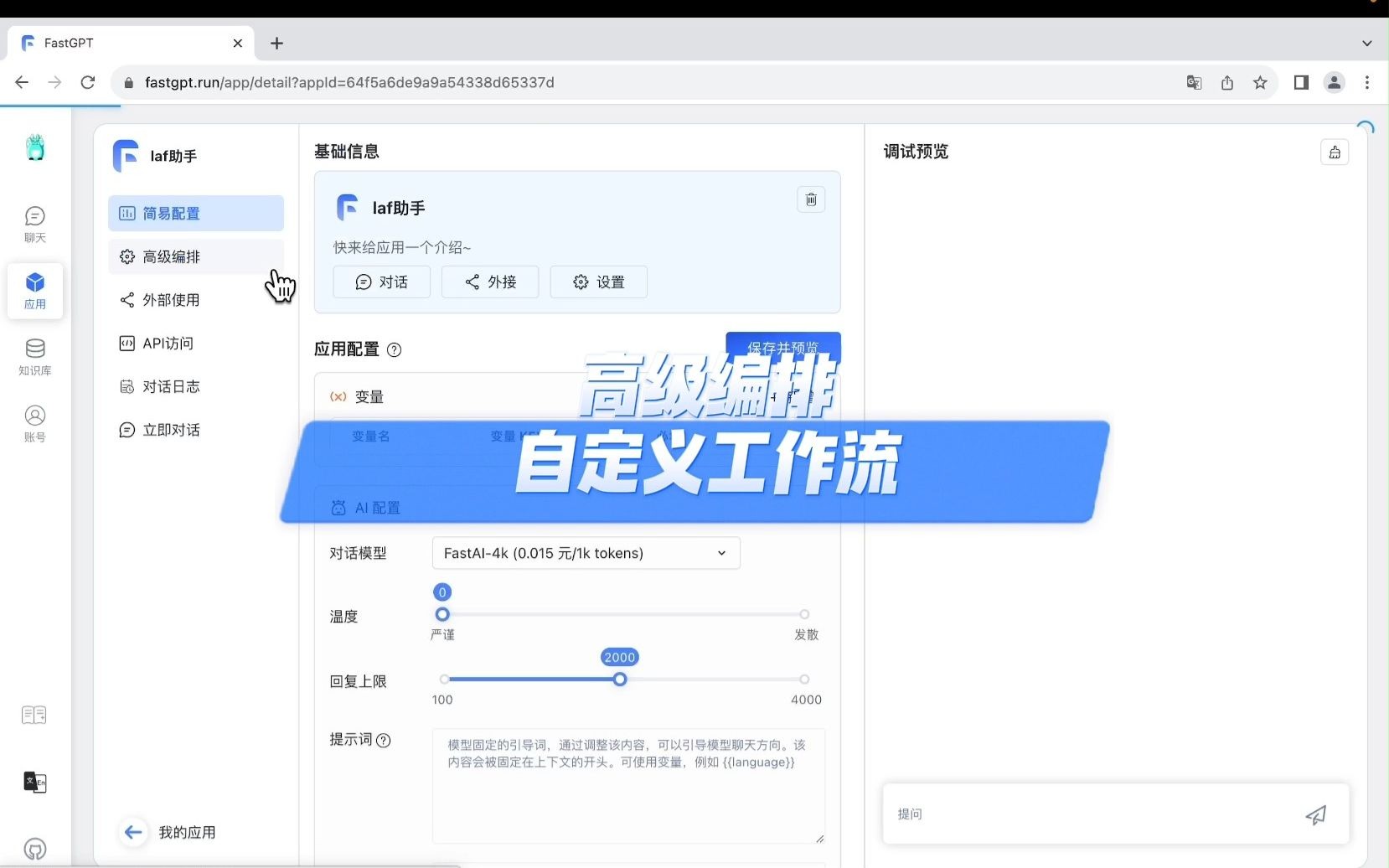The image size is (1389, 868).
Task: Bookmark page with star icon
Action: [1260, 82]
